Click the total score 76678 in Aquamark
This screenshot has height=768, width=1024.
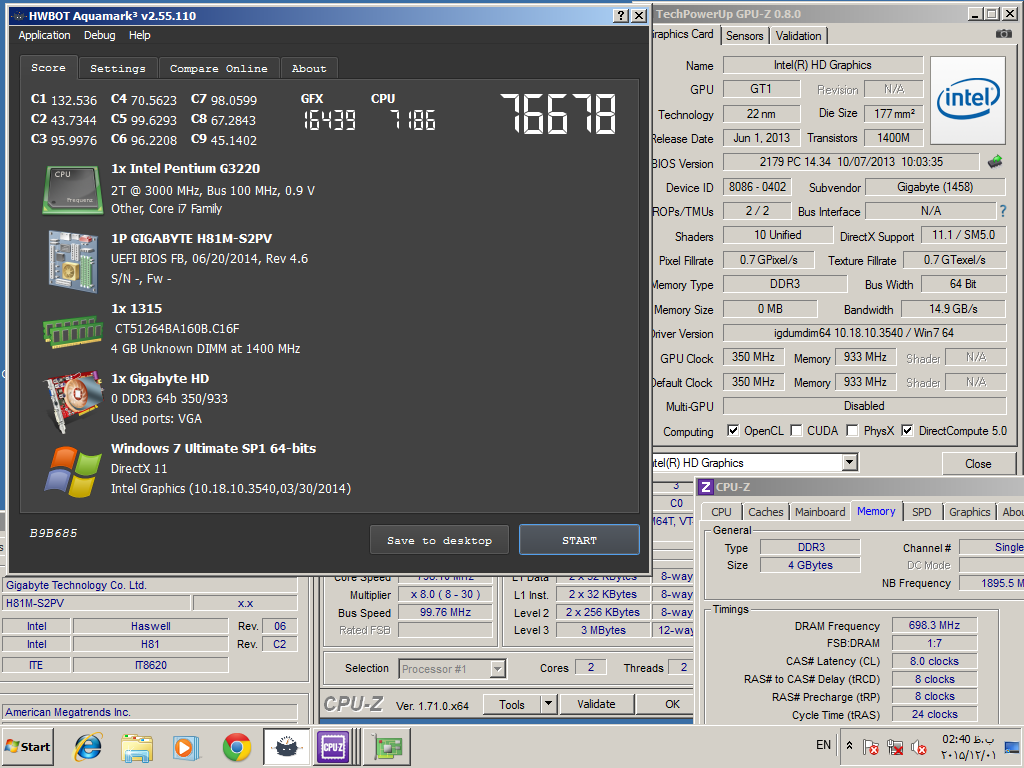pyautogui.click(x=558, y=114)
